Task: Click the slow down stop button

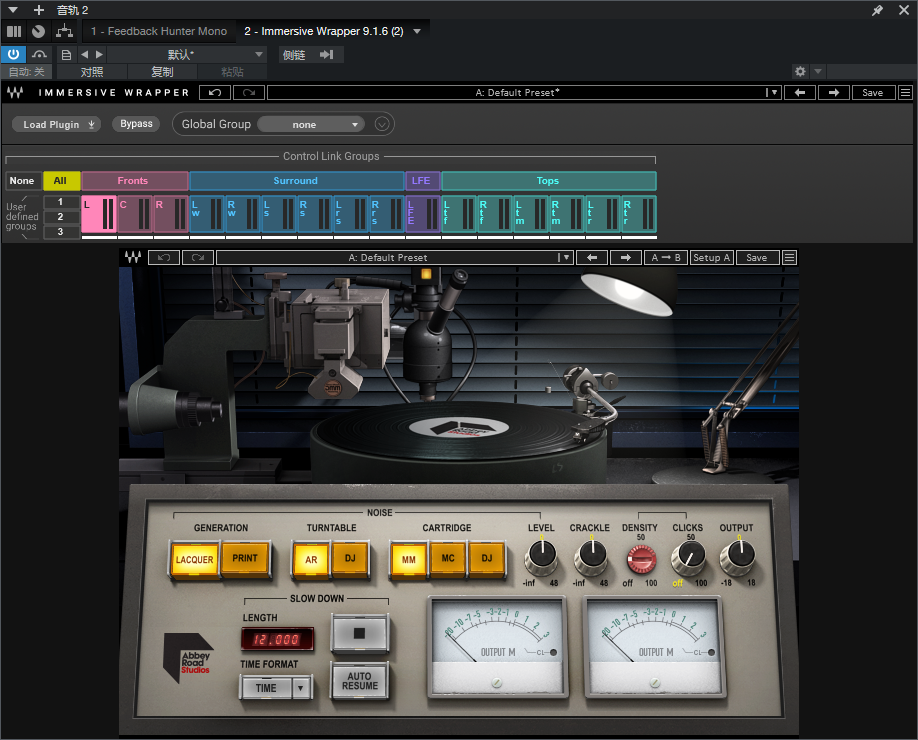Action: (x=359, y=633)
